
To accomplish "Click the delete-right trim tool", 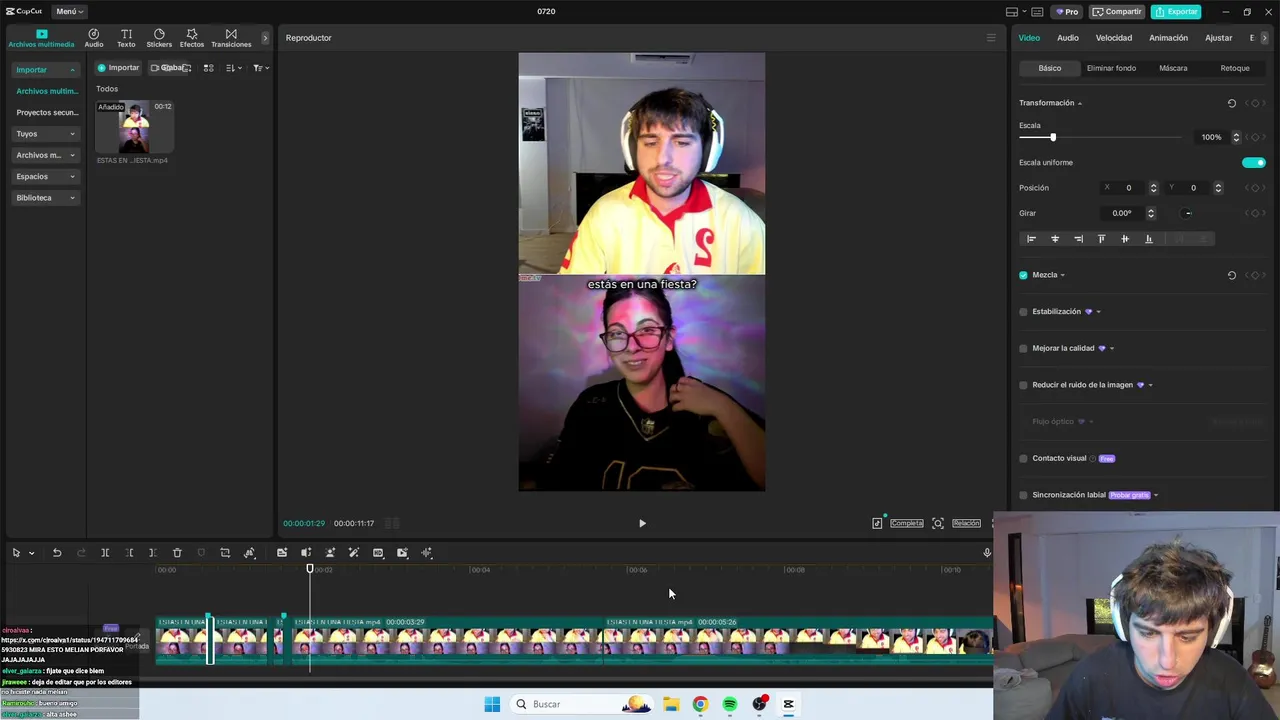I will point(152,553).
